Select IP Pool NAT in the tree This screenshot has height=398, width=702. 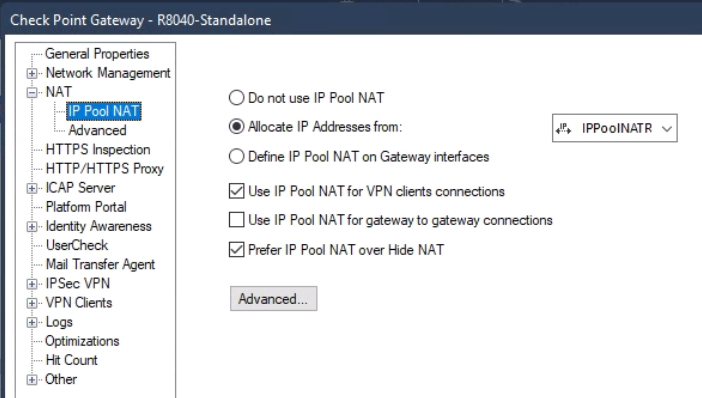(x=104, y=111)
